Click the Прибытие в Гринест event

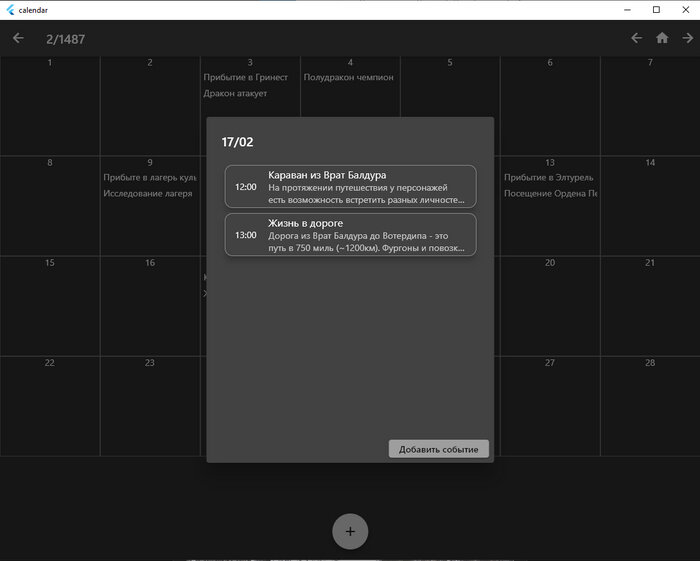coord(246,77)
